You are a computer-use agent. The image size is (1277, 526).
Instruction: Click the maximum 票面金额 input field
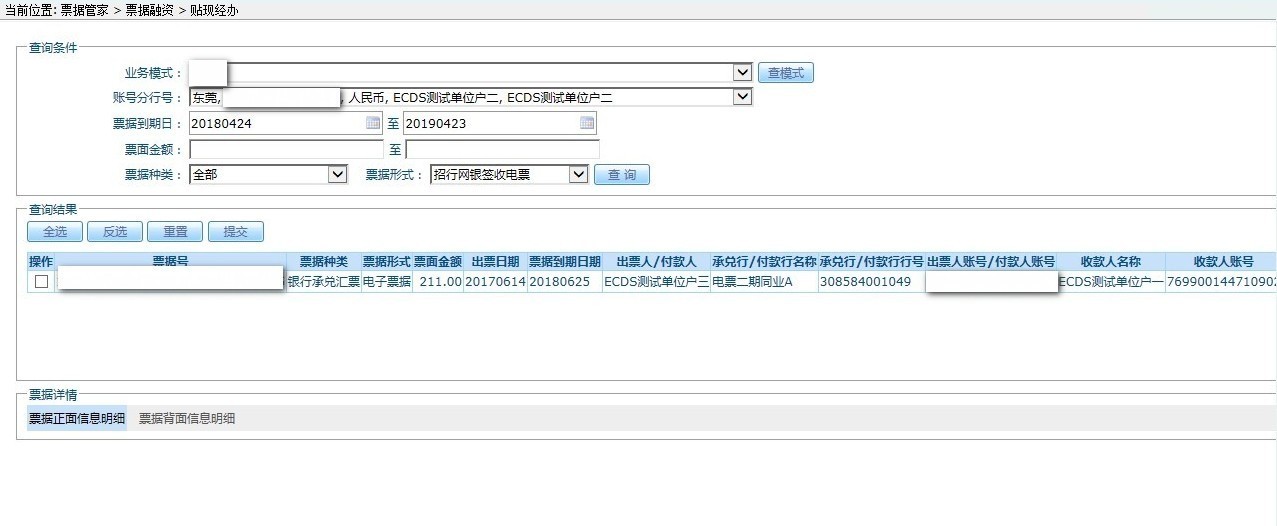(x=502, y=150)
